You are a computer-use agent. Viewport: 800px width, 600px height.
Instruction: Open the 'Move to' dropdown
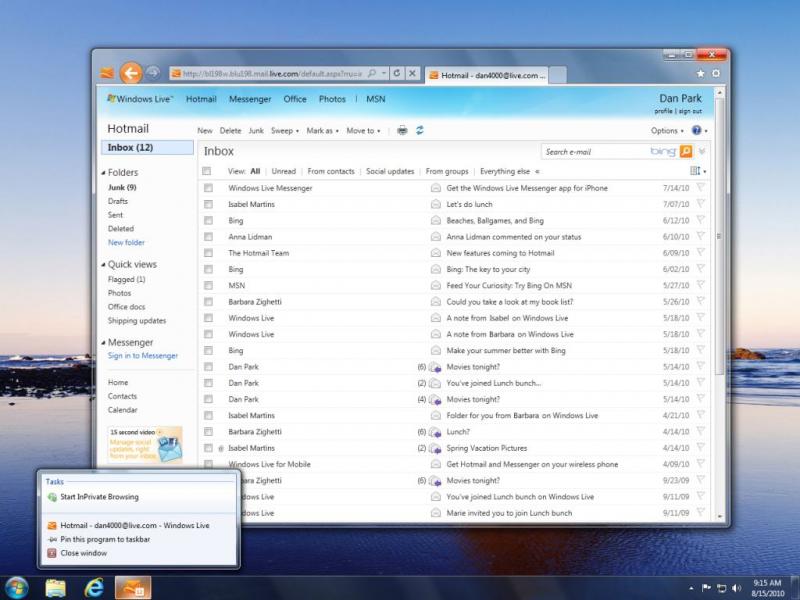(363, 131)
